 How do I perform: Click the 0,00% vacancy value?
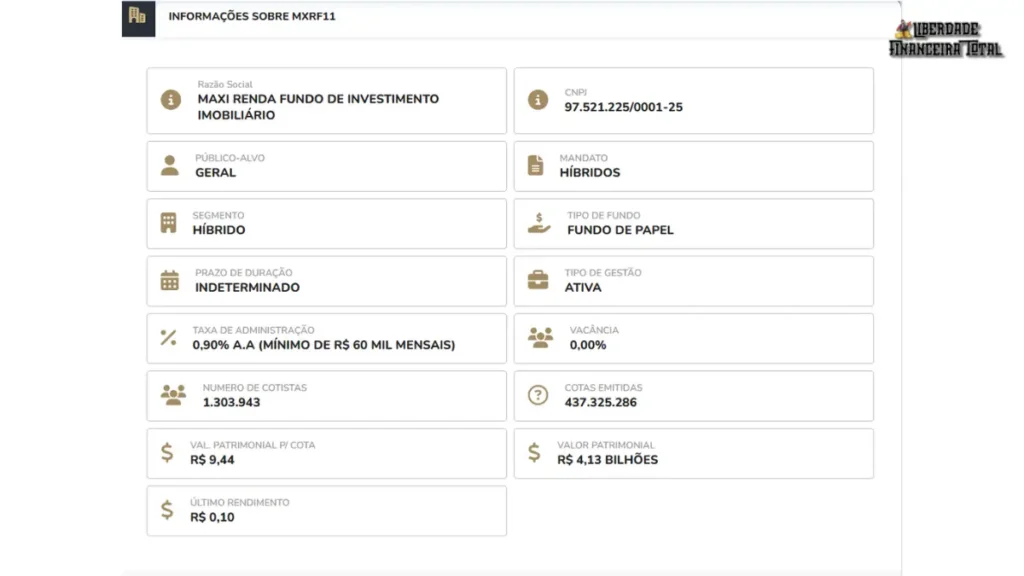coord(588,345)
